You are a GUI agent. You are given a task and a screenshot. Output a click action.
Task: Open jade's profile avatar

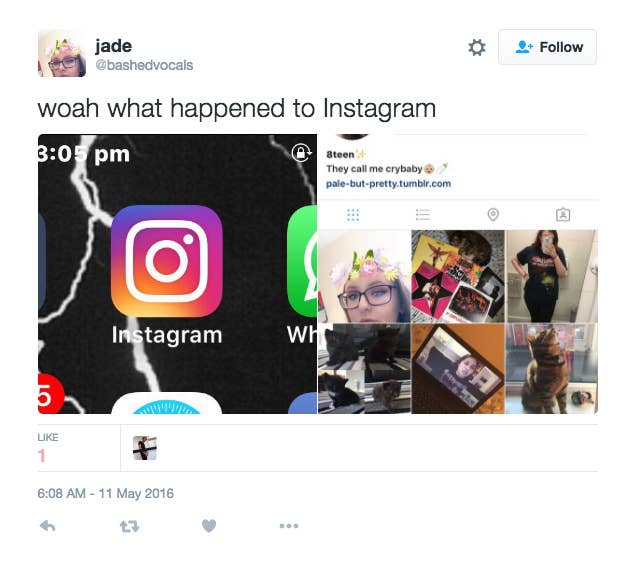pyautogui.click(x=62, y=53)
